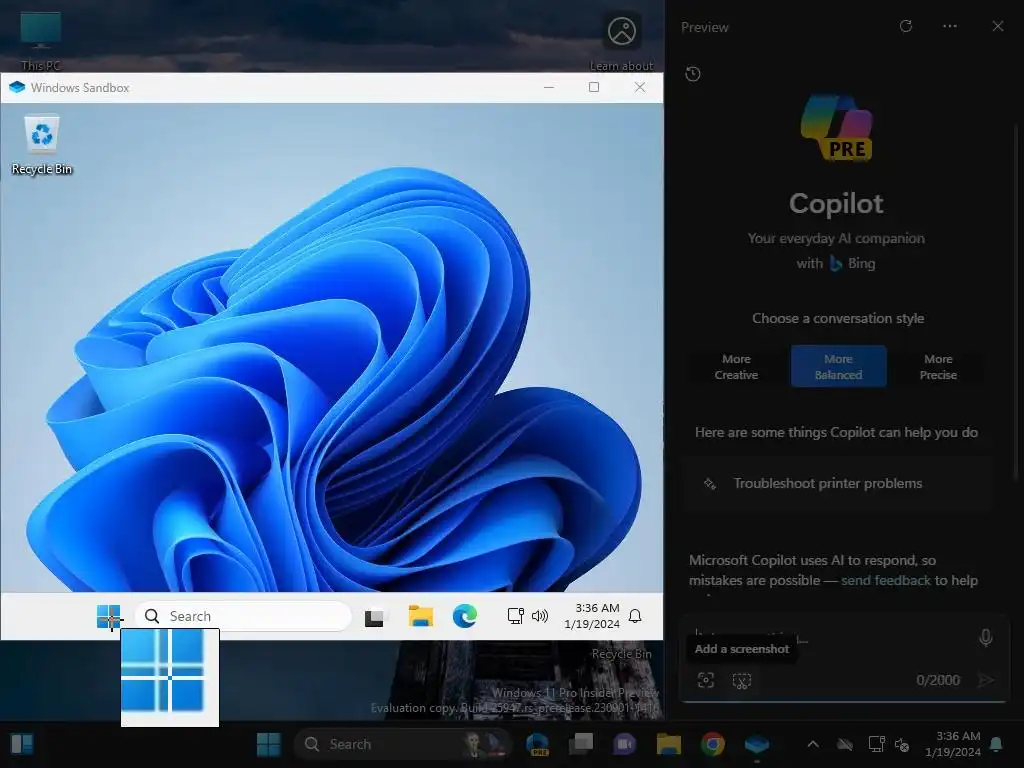Open the host notification bell icon

(997, 744)
